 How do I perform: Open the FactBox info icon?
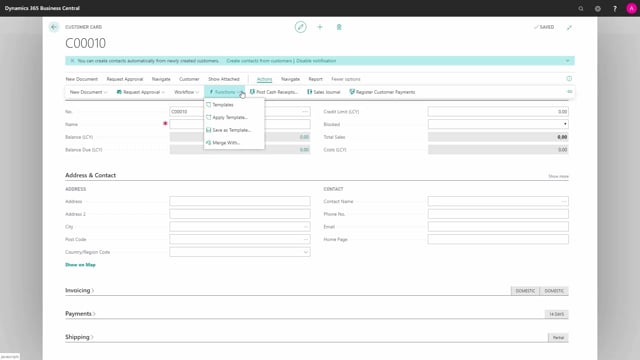(569, 78)
